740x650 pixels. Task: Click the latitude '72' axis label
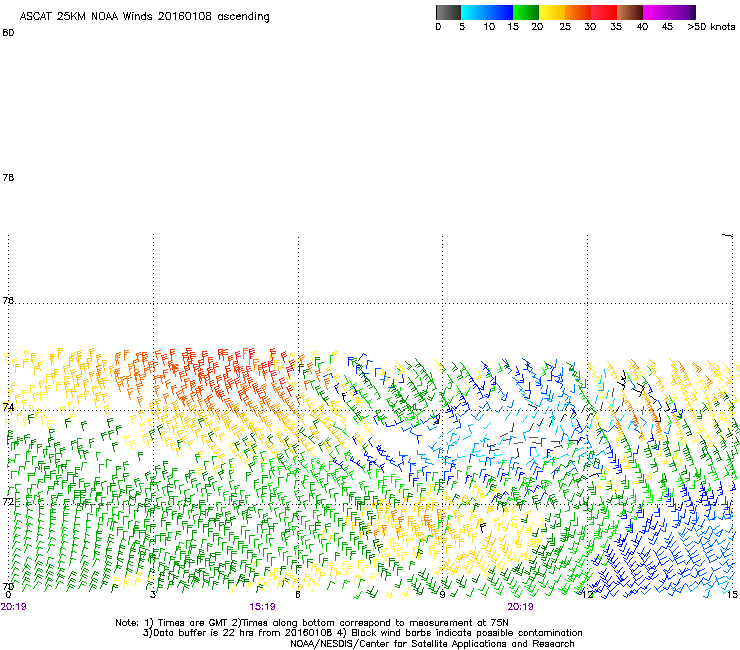point(8,501)
